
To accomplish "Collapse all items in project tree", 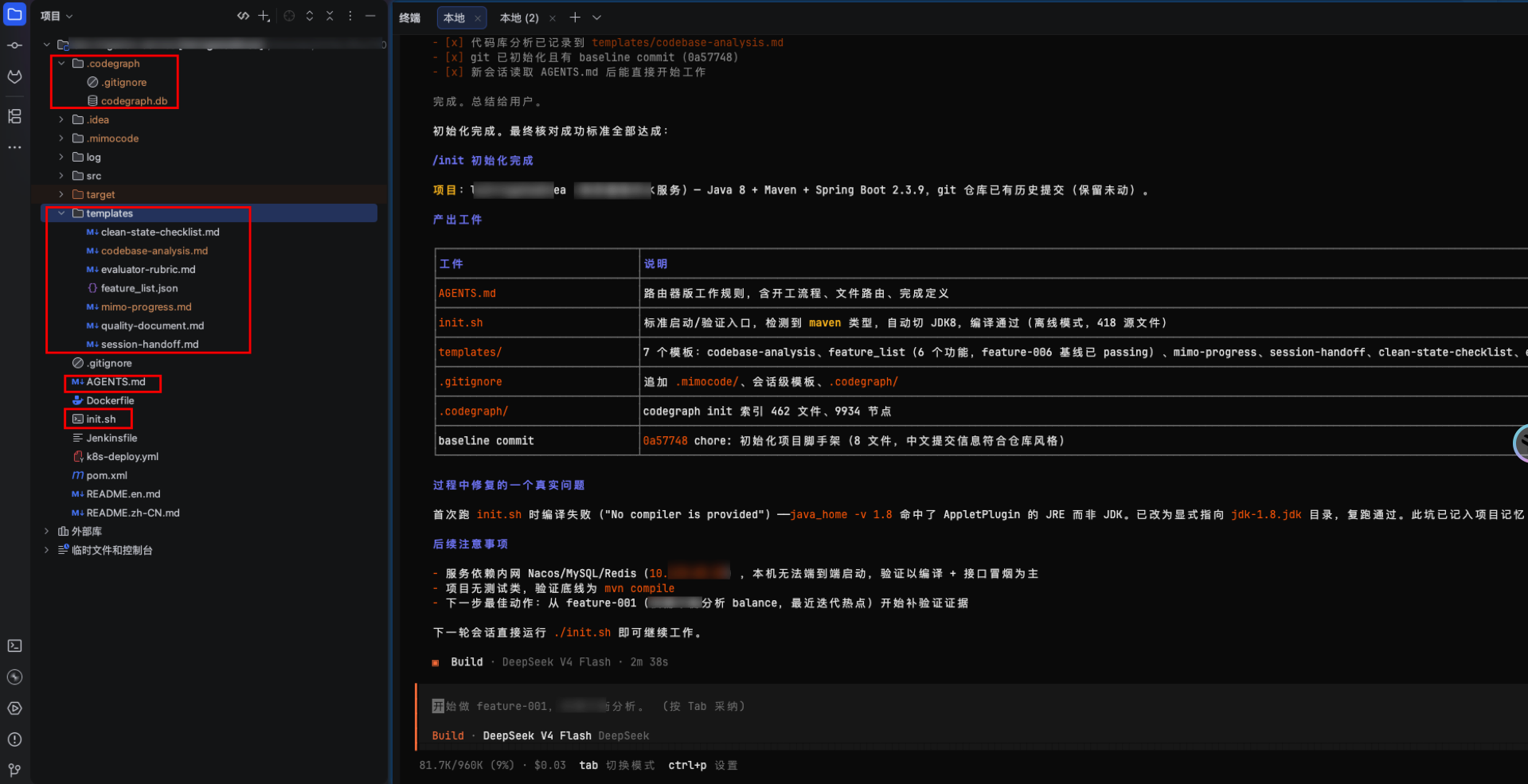I will pos(330,16).
